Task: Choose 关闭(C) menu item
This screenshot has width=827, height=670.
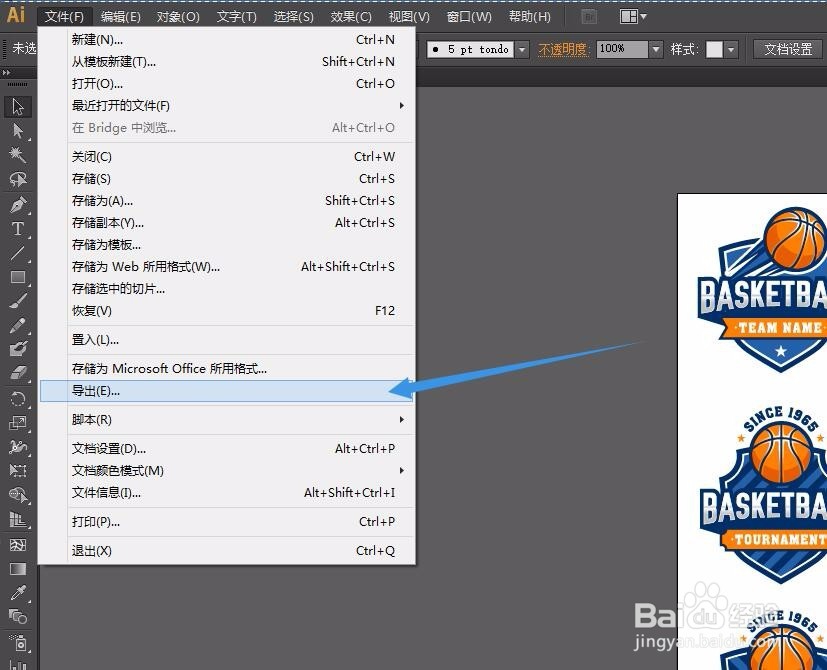Action: [x=226, y=157]
